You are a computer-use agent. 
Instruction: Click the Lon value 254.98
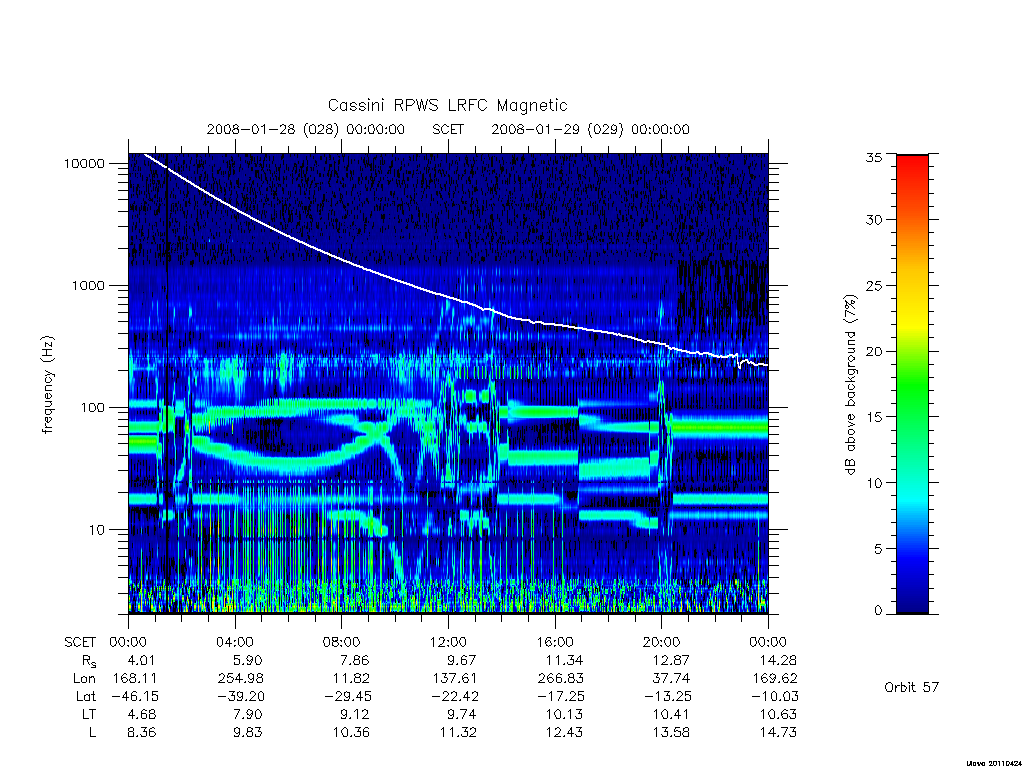241,679
